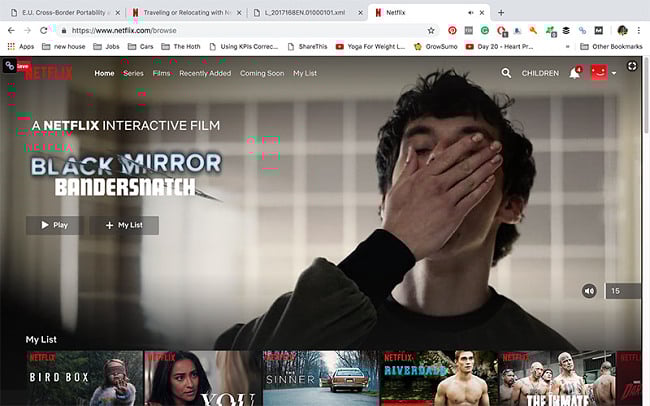
Task: Open the Netflix notifications bell
Action: (575, 73)
